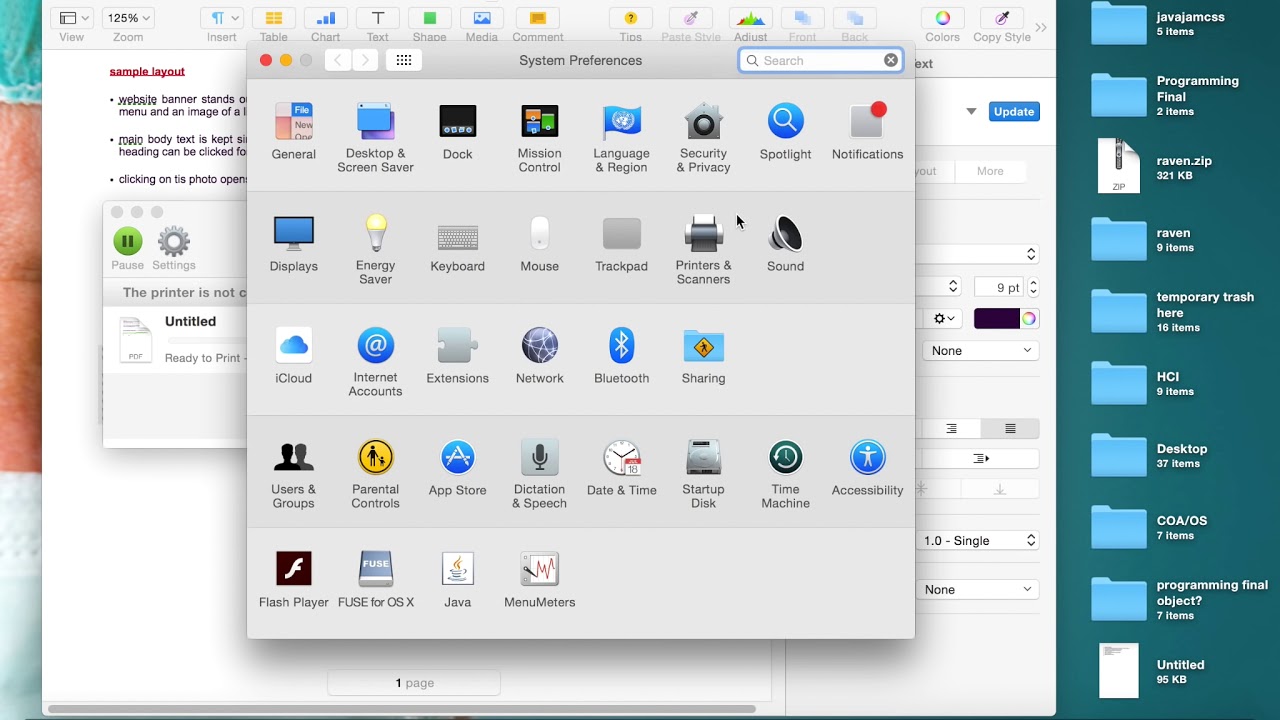Click Copy Style in Pages toolbar
This screenshot has width=1280, height=720.
click(x=1002, y=25)
